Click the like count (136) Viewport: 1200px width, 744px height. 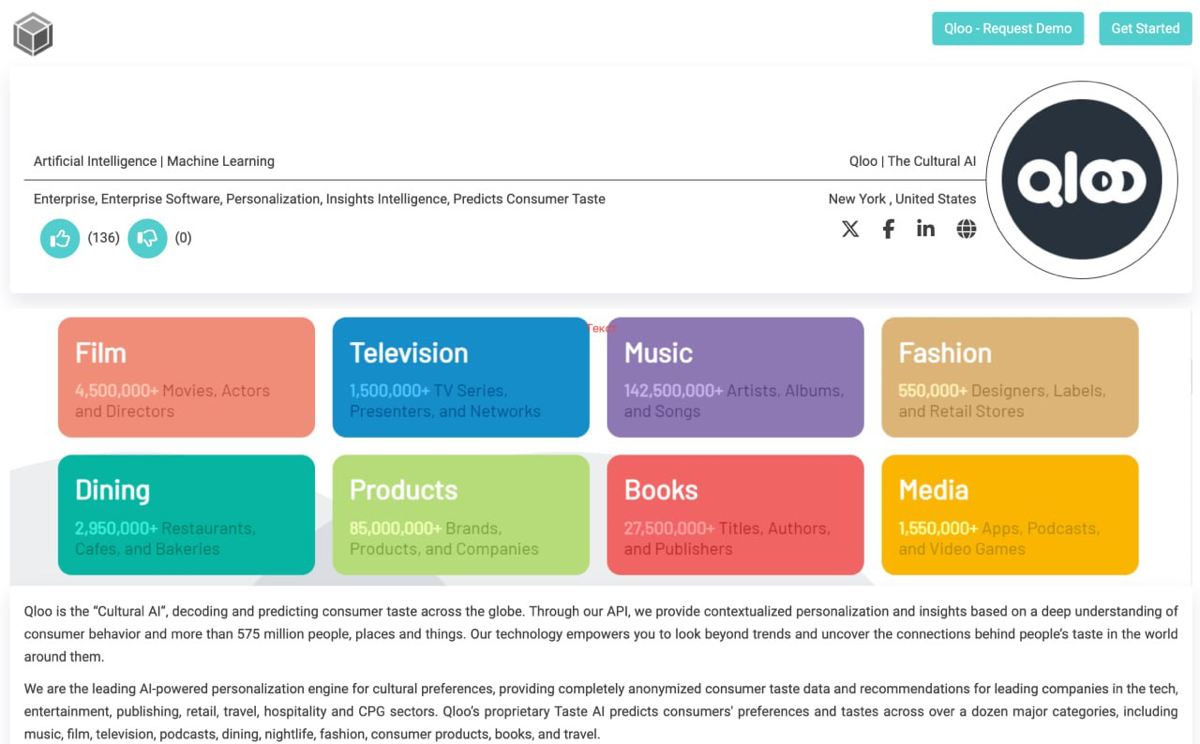coord(104,238)
